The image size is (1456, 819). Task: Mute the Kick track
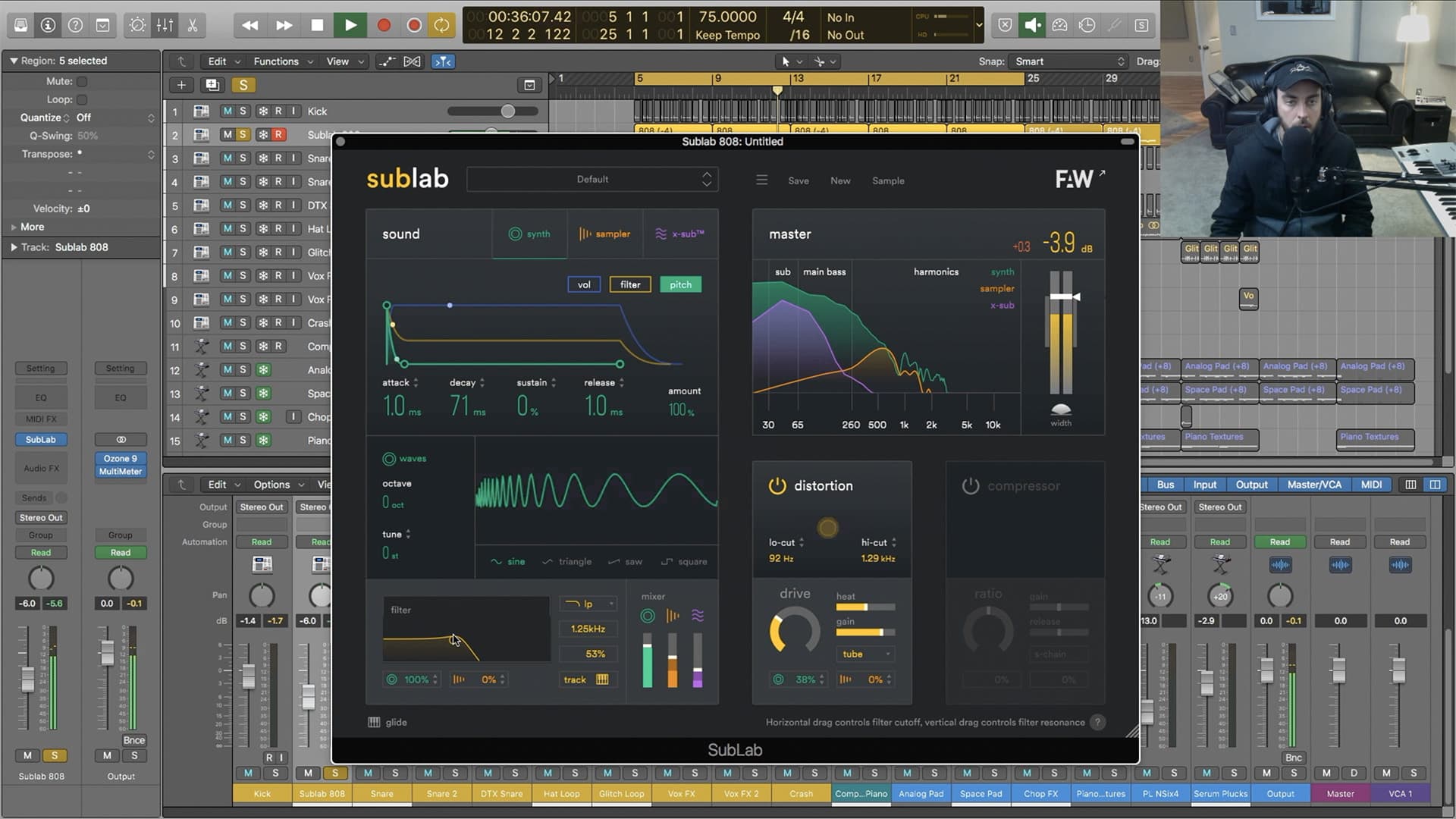tap(227, 111)
